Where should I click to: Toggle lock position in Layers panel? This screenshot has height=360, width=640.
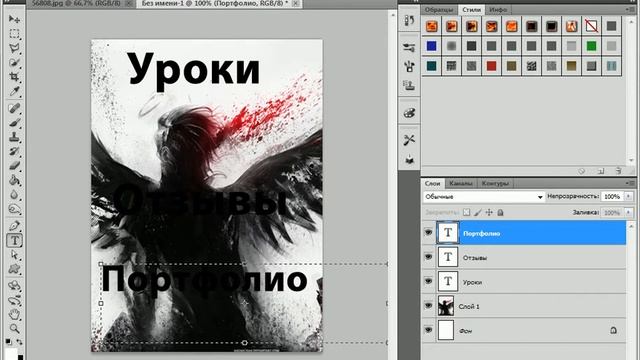coord(489,212)
